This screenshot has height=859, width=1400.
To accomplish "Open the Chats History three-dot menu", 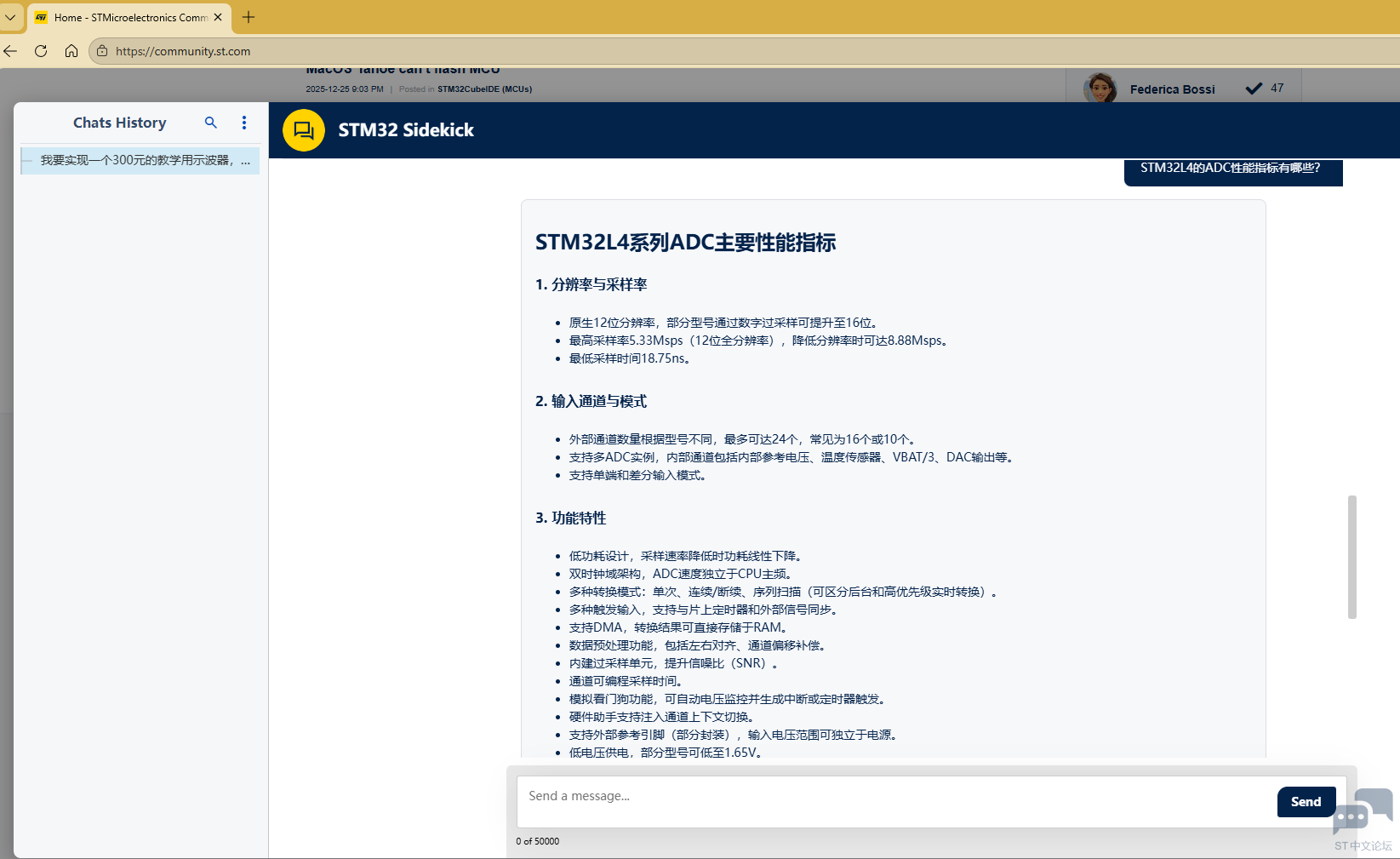I will [x=244, y=123].
